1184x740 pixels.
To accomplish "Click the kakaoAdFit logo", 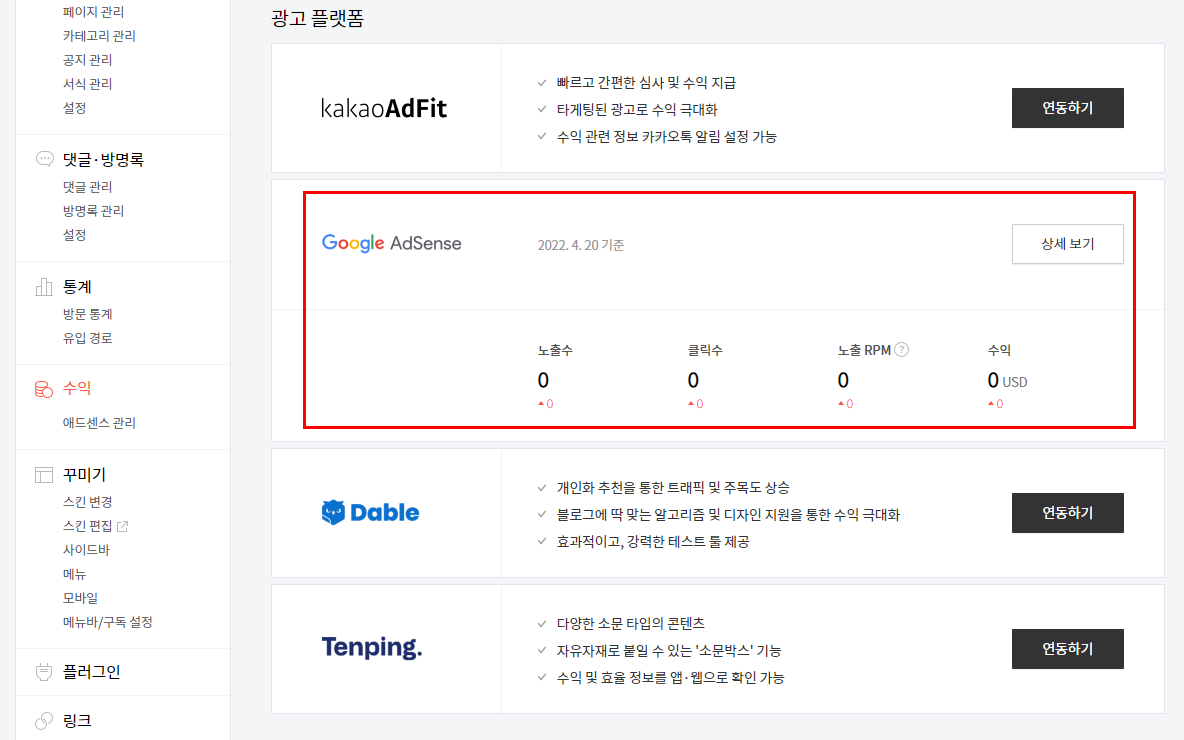I will pyautogui.click(x=384, y=108).
